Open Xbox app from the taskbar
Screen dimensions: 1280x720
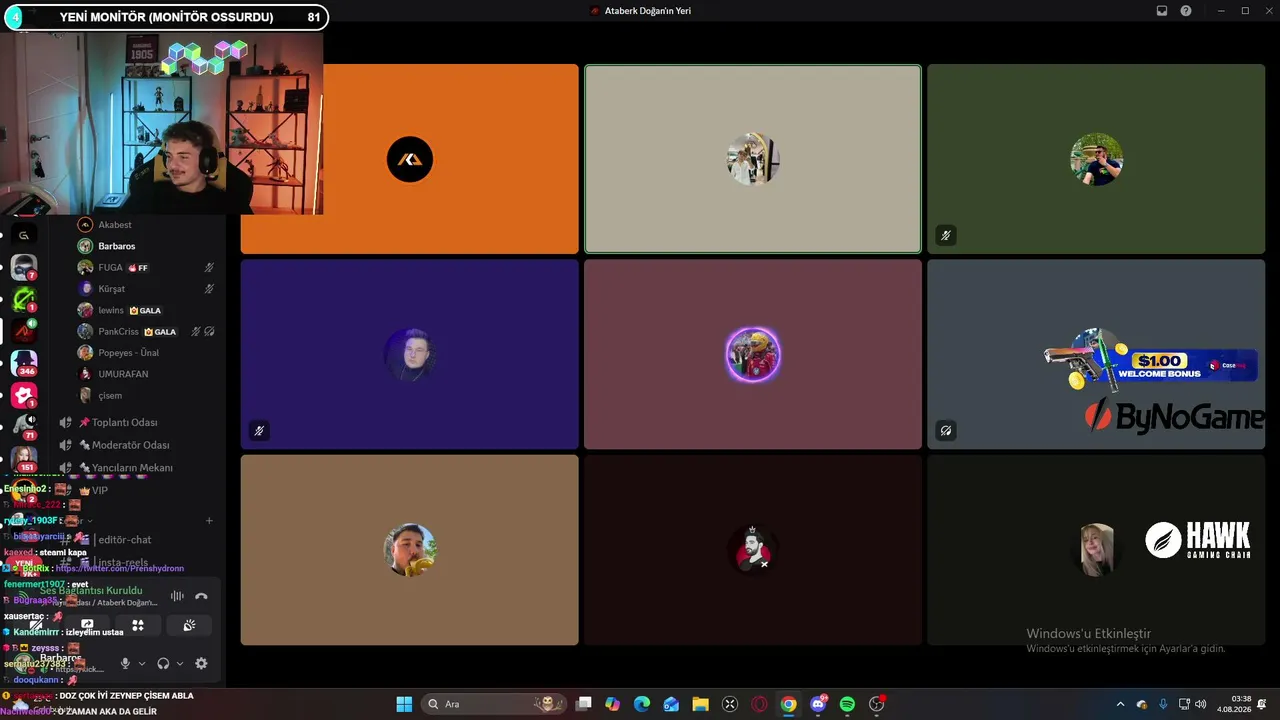730,704
